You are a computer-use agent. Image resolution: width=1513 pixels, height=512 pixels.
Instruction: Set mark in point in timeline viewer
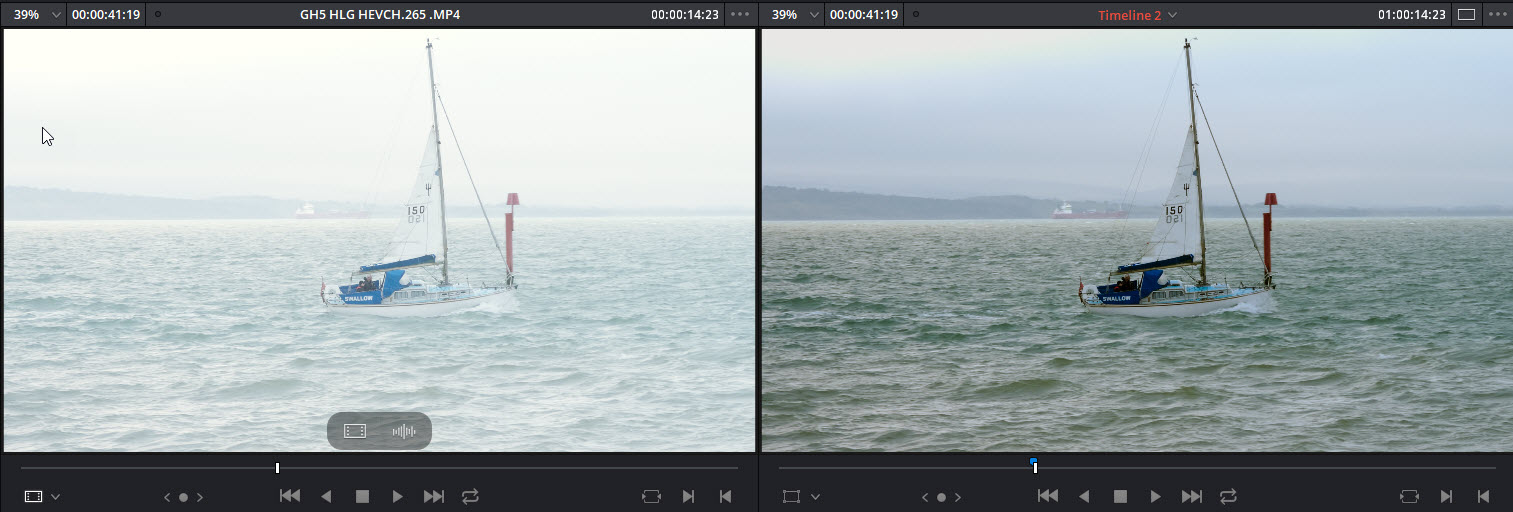(x=1446, y=496)
